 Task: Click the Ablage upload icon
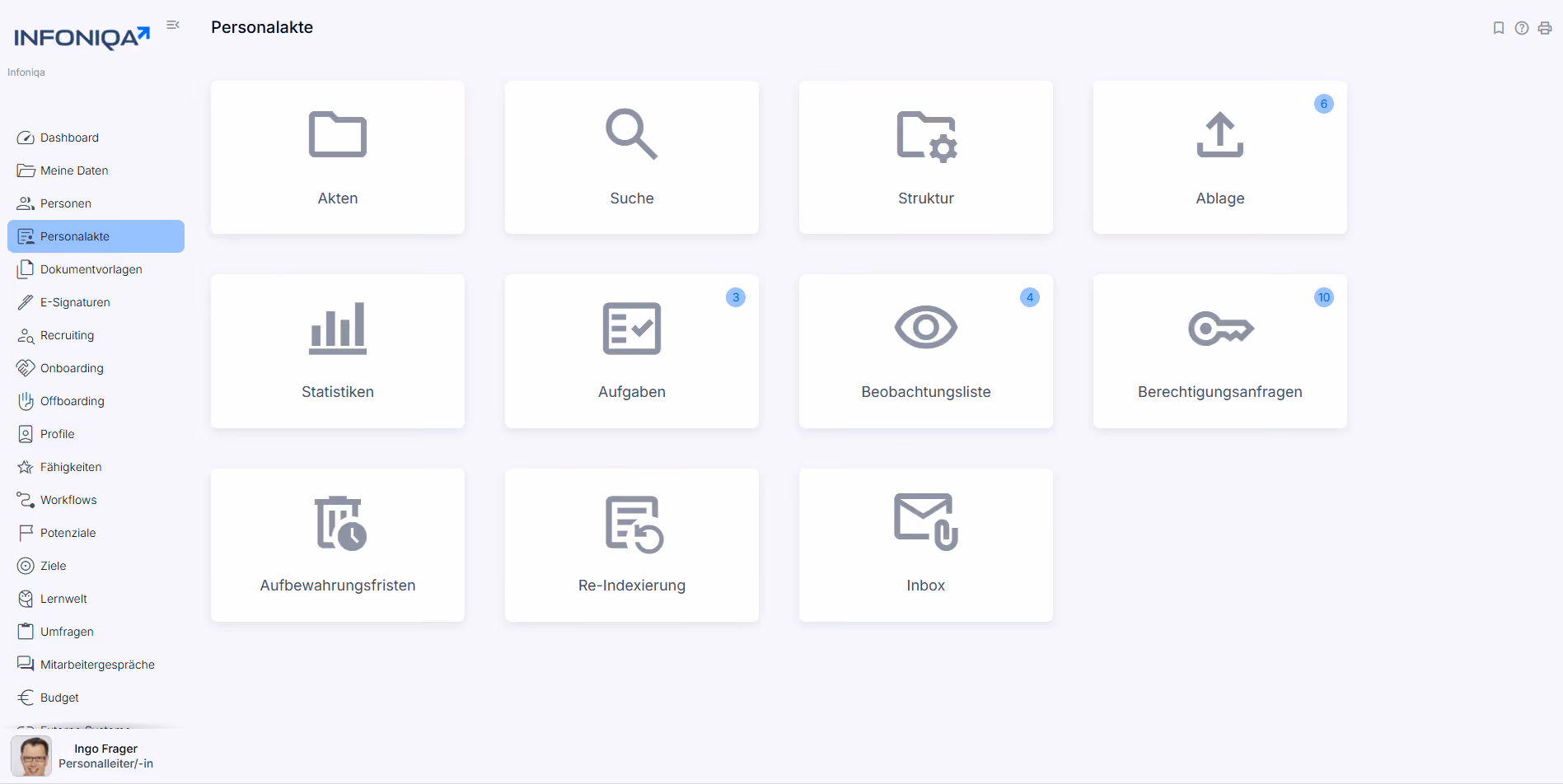pyautogui.click(x=1220, y=134)
